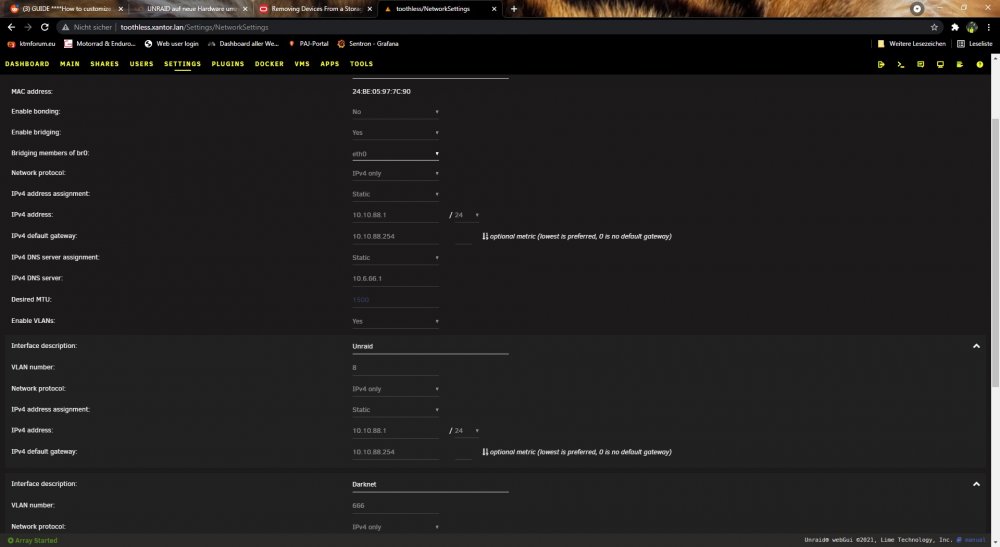Open the DOCKER menu
1000x547 pixels.
click(269, 64)
